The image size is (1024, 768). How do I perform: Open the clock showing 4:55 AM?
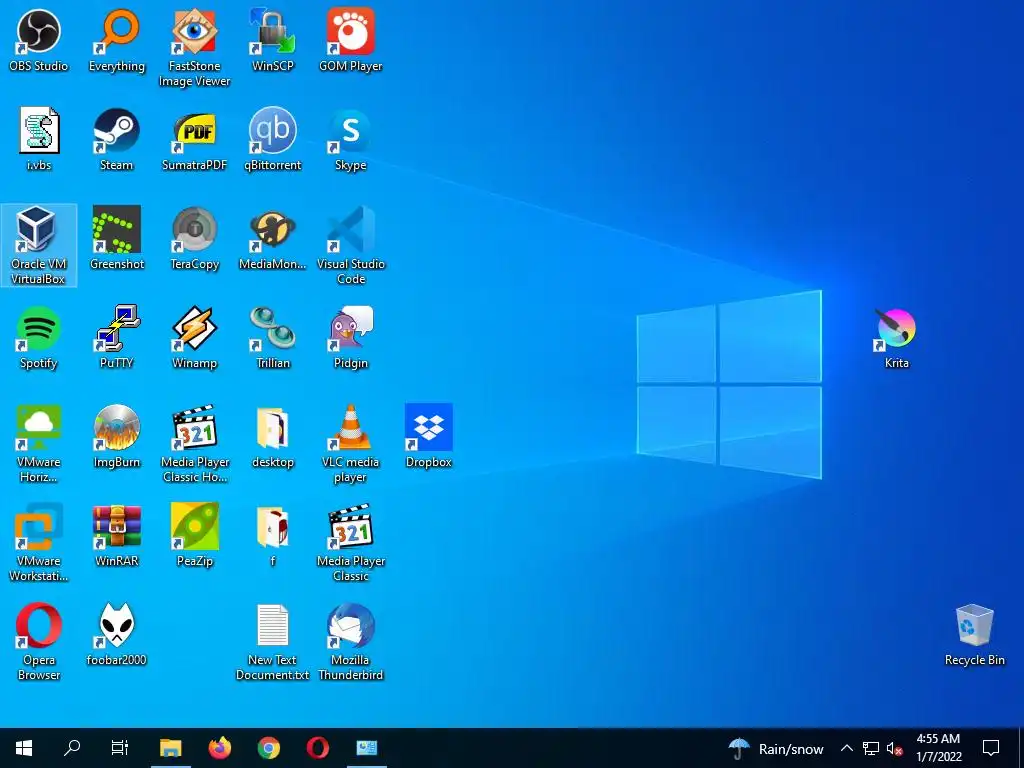coord(938,748)
